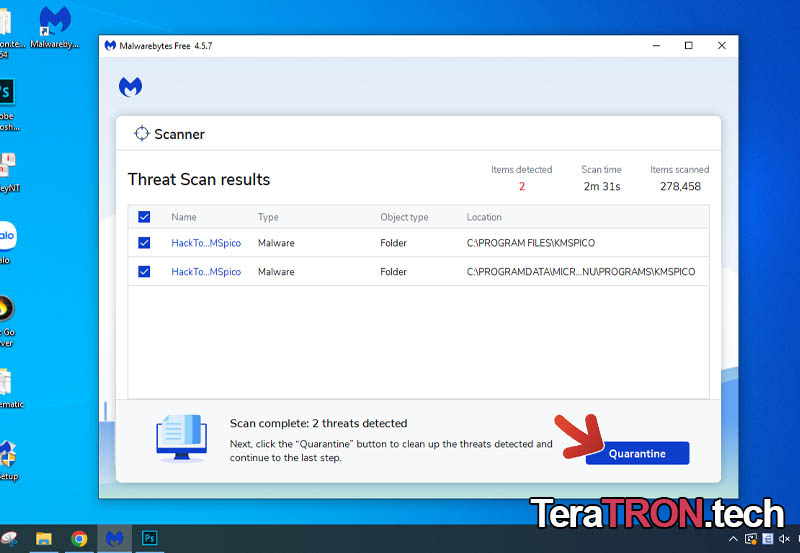The width and height of the screenshot is (800, 553).
Task: Maximize the Malwarebytes window
Action: (688, 45)
